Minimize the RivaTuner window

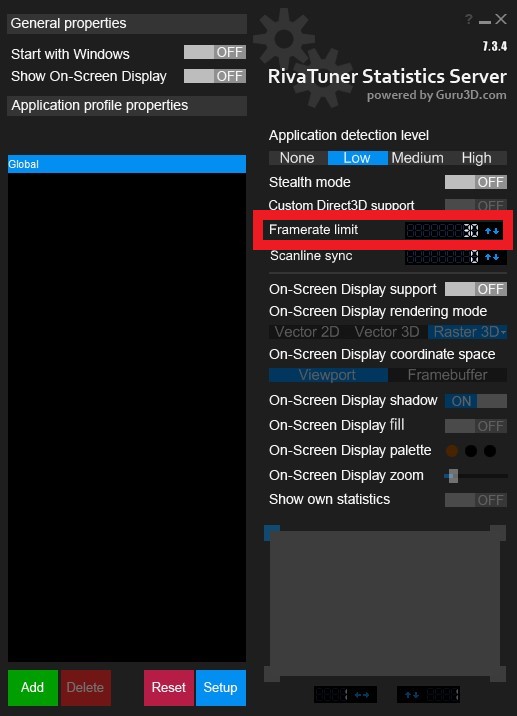[485, 22]
